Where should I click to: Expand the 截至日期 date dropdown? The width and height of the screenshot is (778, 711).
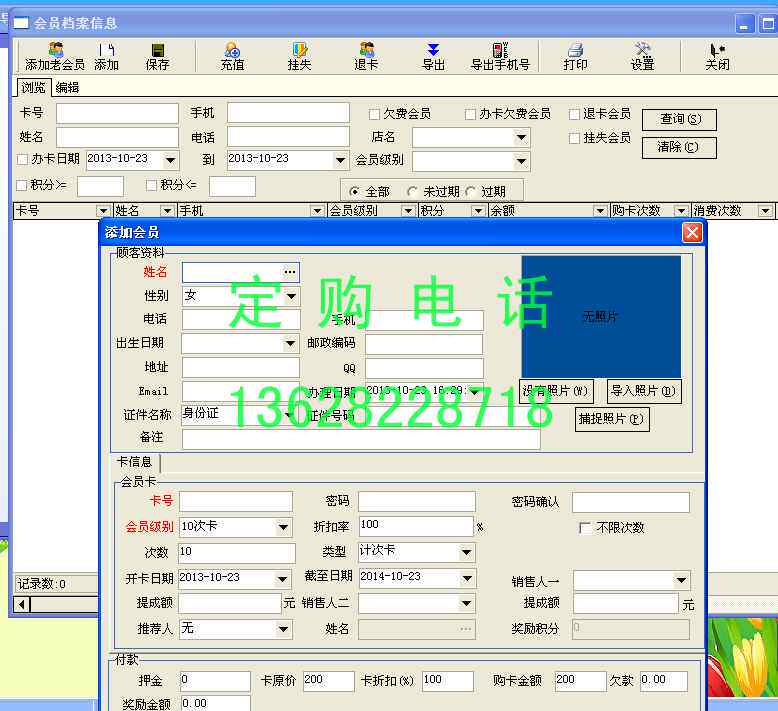click(x=467, y=579)
